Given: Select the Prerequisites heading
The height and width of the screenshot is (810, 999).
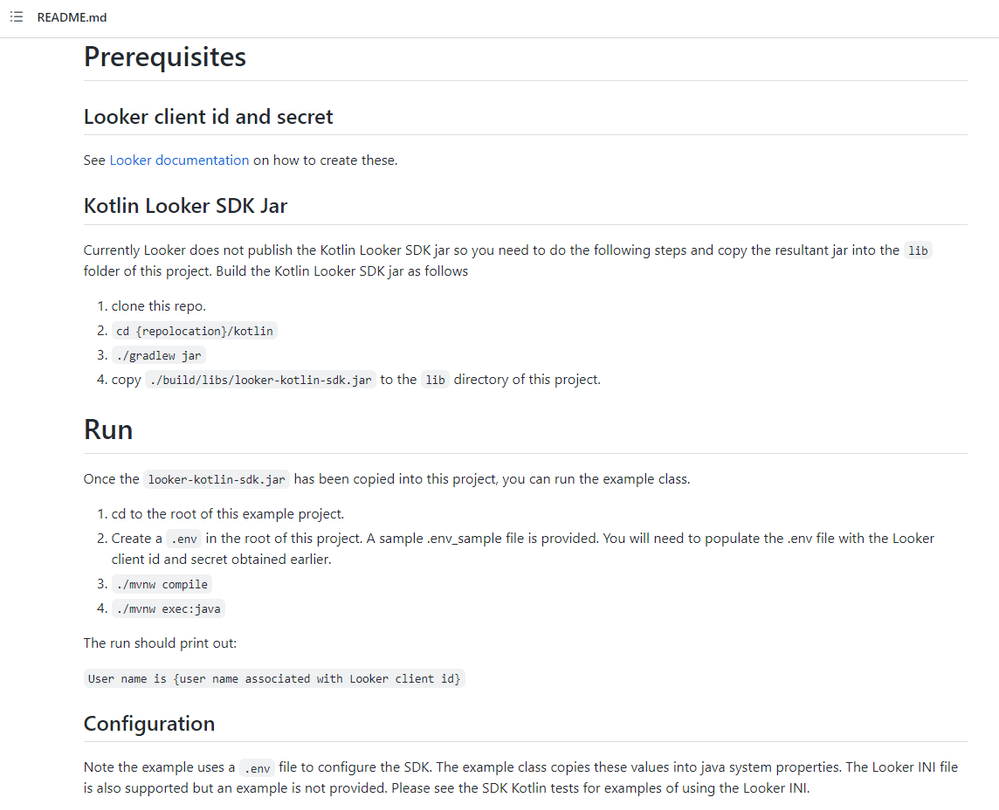Looking at the screenshot, I should click(x=164, y=57).
